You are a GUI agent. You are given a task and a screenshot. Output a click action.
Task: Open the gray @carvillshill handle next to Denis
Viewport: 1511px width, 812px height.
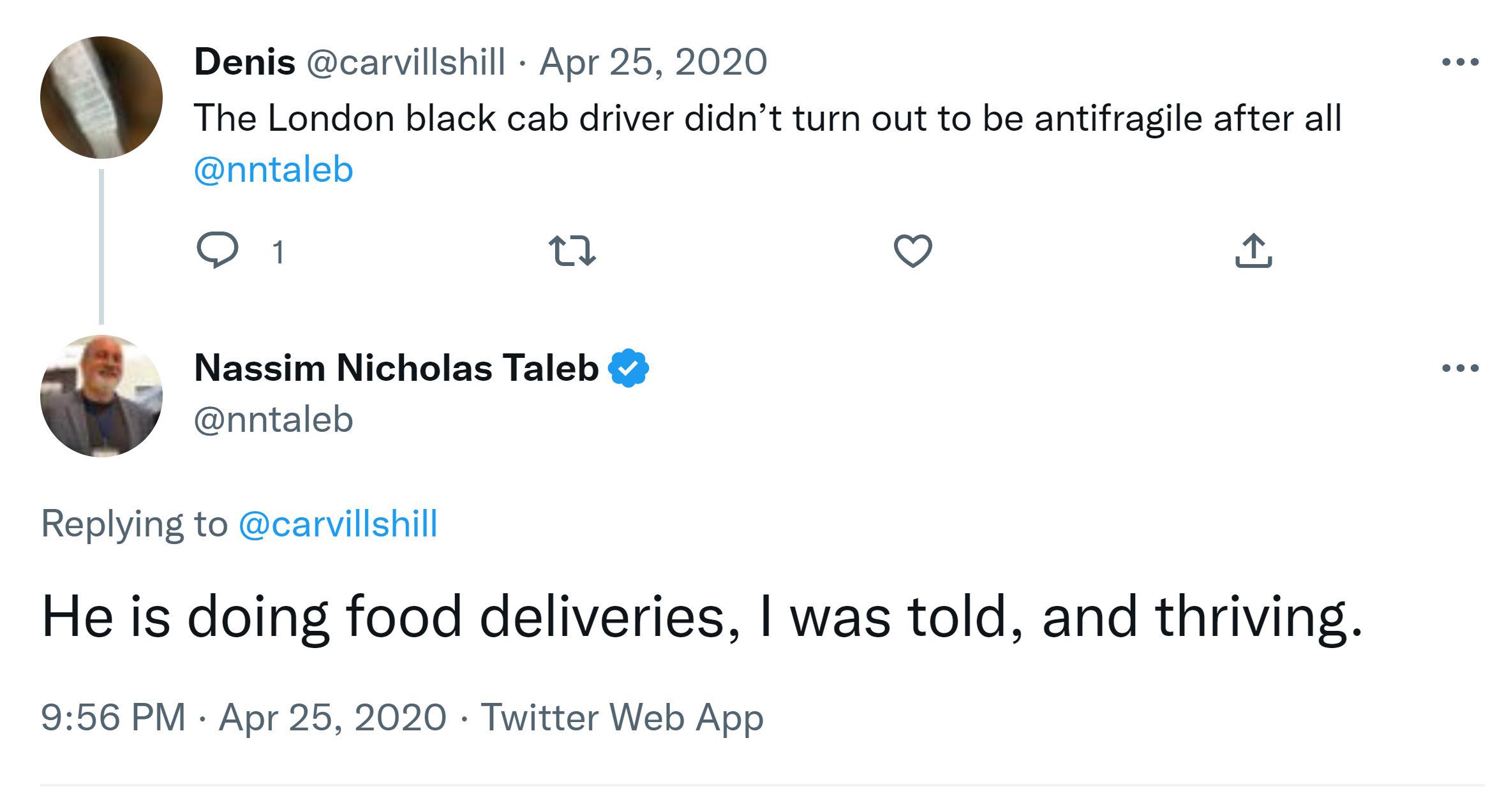pos(406,62)
